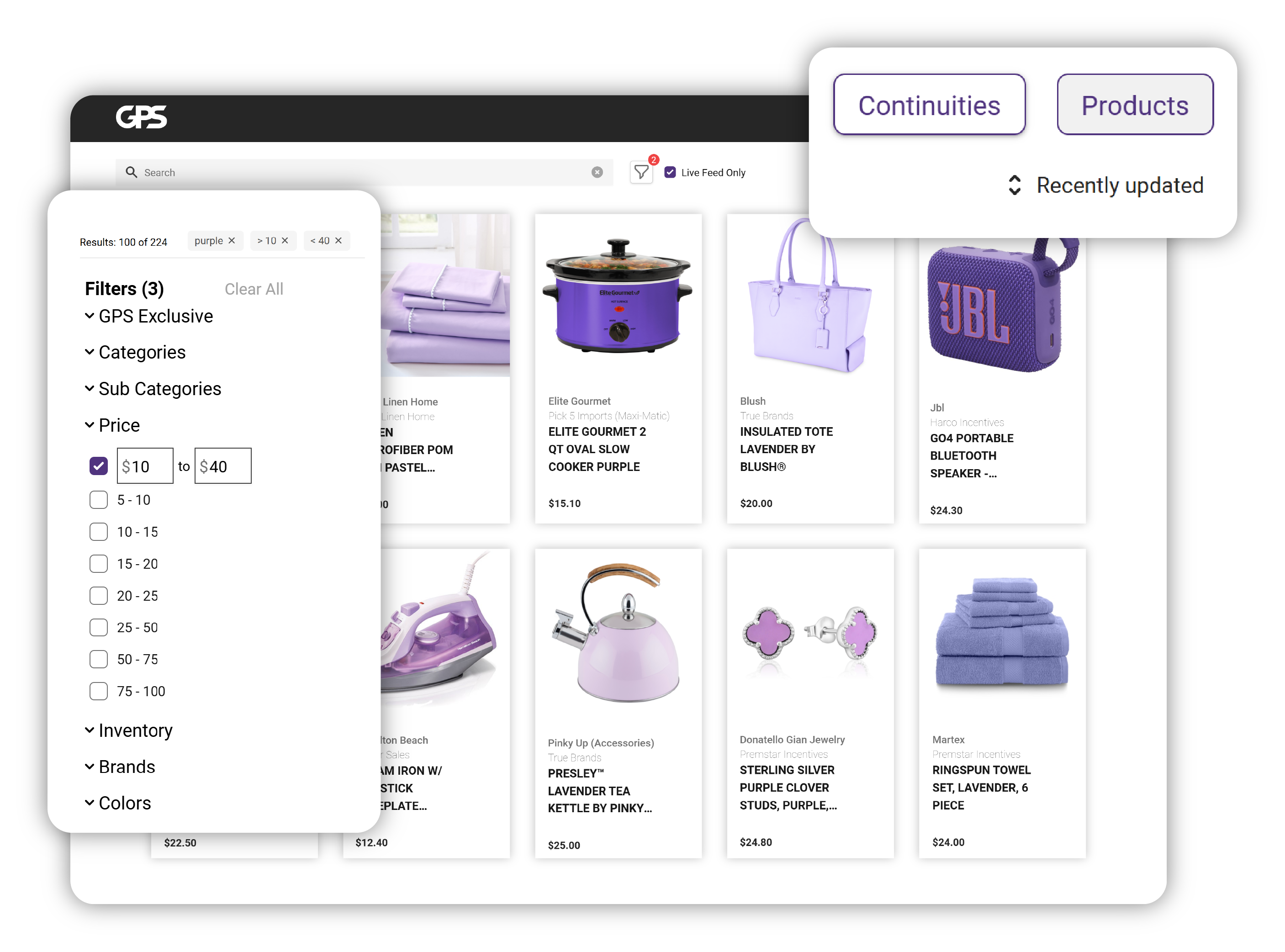This screenshot has width=1285, height=952.
Task: Click STERLING SILVER PURPLE CLOVER STUDS title
Action: click(788, 788)
